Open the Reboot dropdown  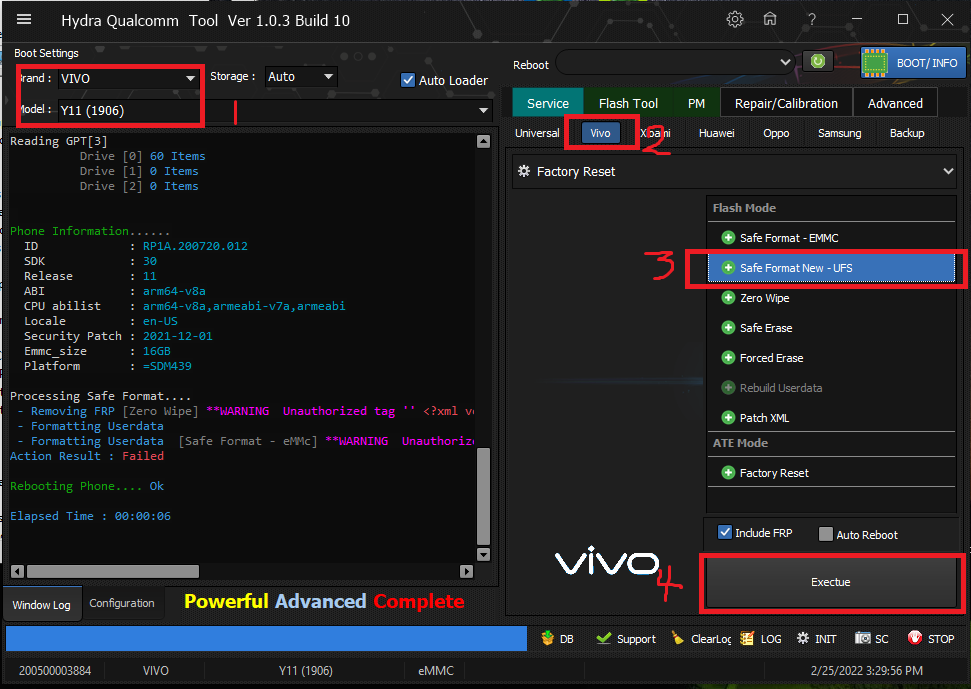point(675,62)
